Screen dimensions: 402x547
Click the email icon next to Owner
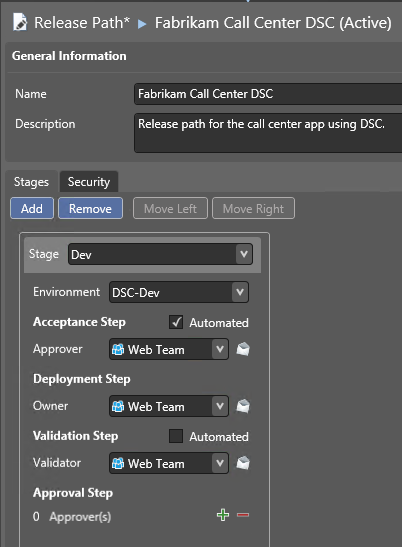click(x=243, y=406)
